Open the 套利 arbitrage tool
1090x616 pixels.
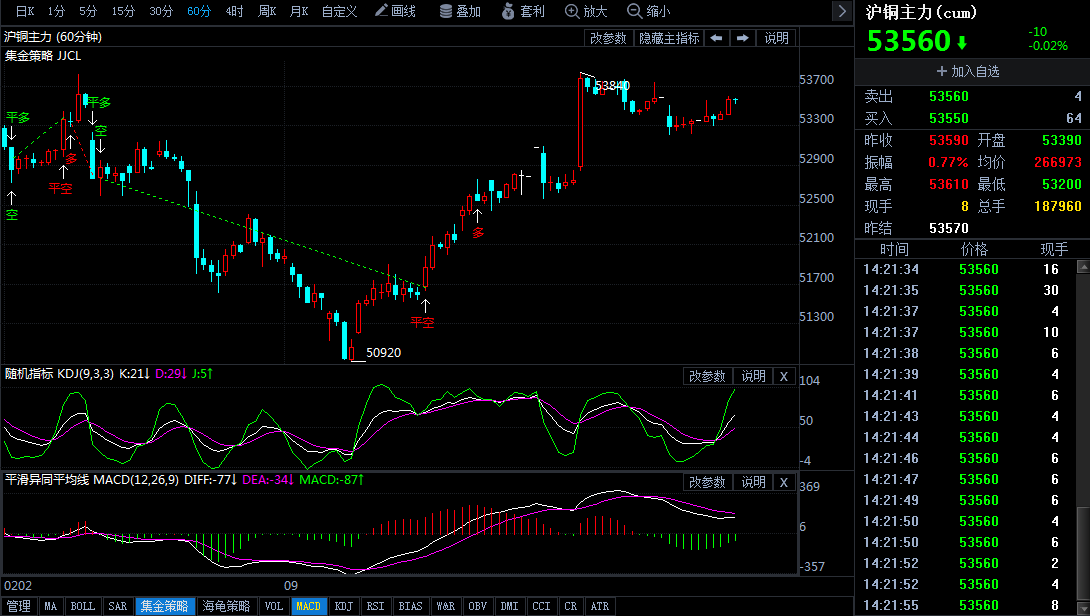[x=523, y=11]
